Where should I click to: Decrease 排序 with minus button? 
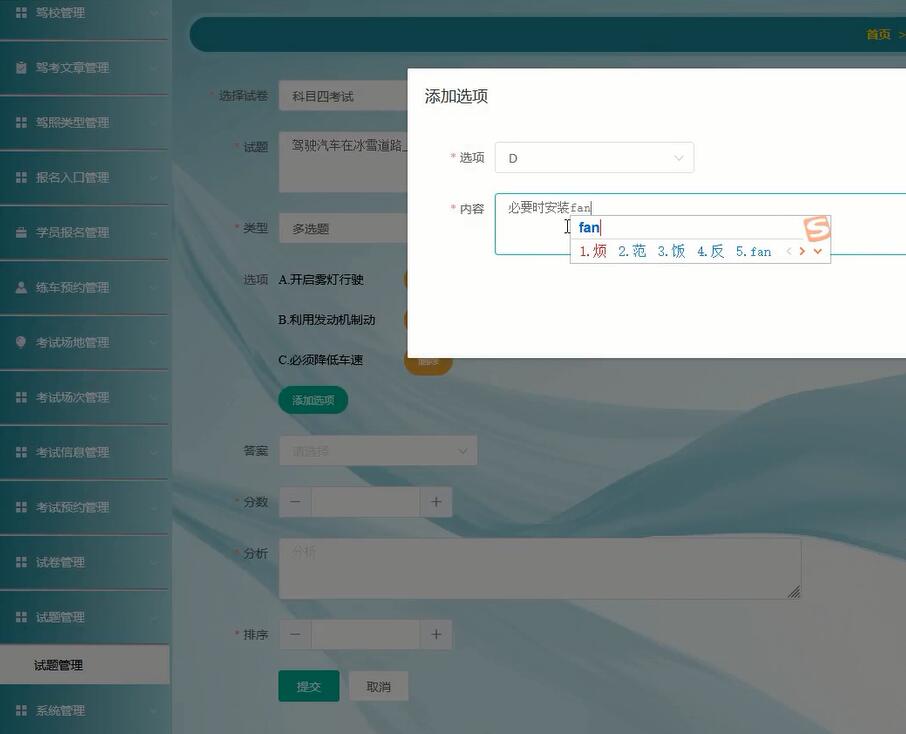pyautogui.click(x=295, y=635)
